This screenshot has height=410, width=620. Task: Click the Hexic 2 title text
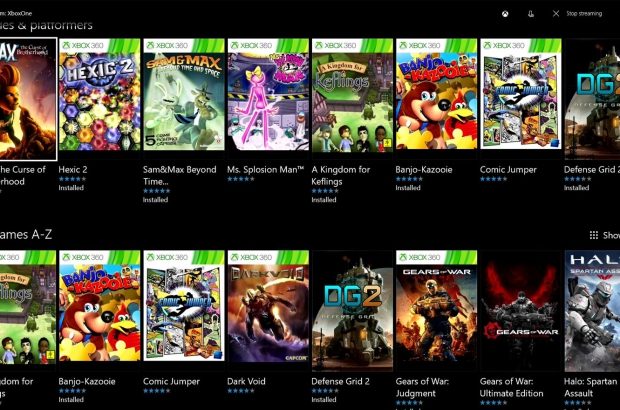(x=73, y=170)
